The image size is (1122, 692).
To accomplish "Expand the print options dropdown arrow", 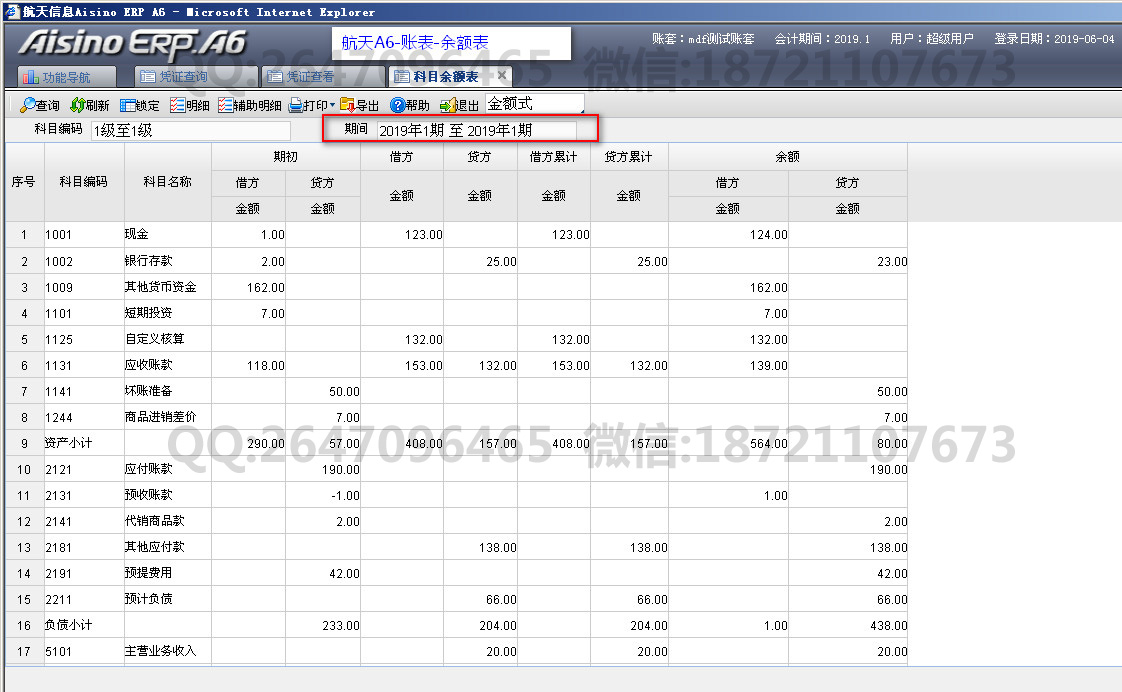I will (332, 105).
